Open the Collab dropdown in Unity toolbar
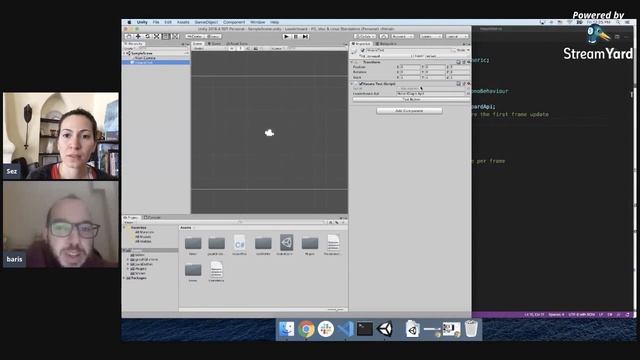Image resolution: width=640 pixels, height=360 pixels. tap(365, 36)
